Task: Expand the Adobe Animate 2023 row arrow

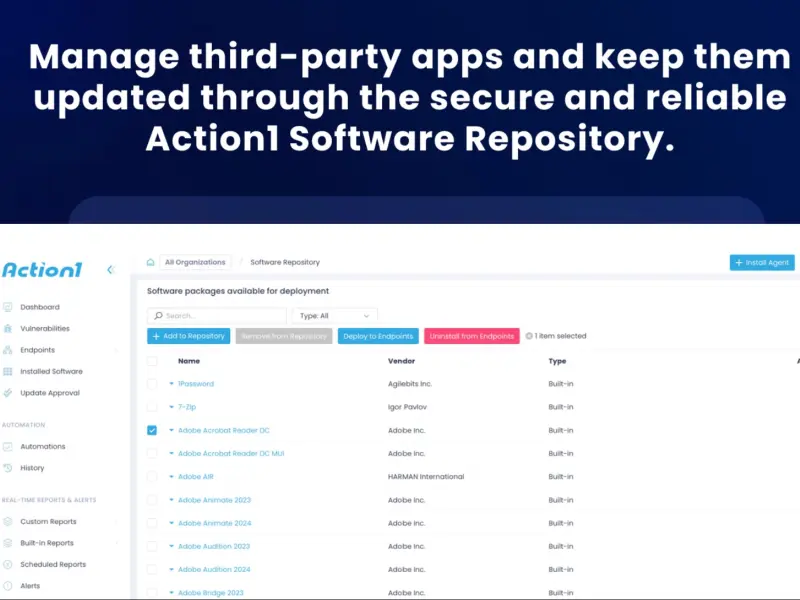Action: click(x=171, y=500)
